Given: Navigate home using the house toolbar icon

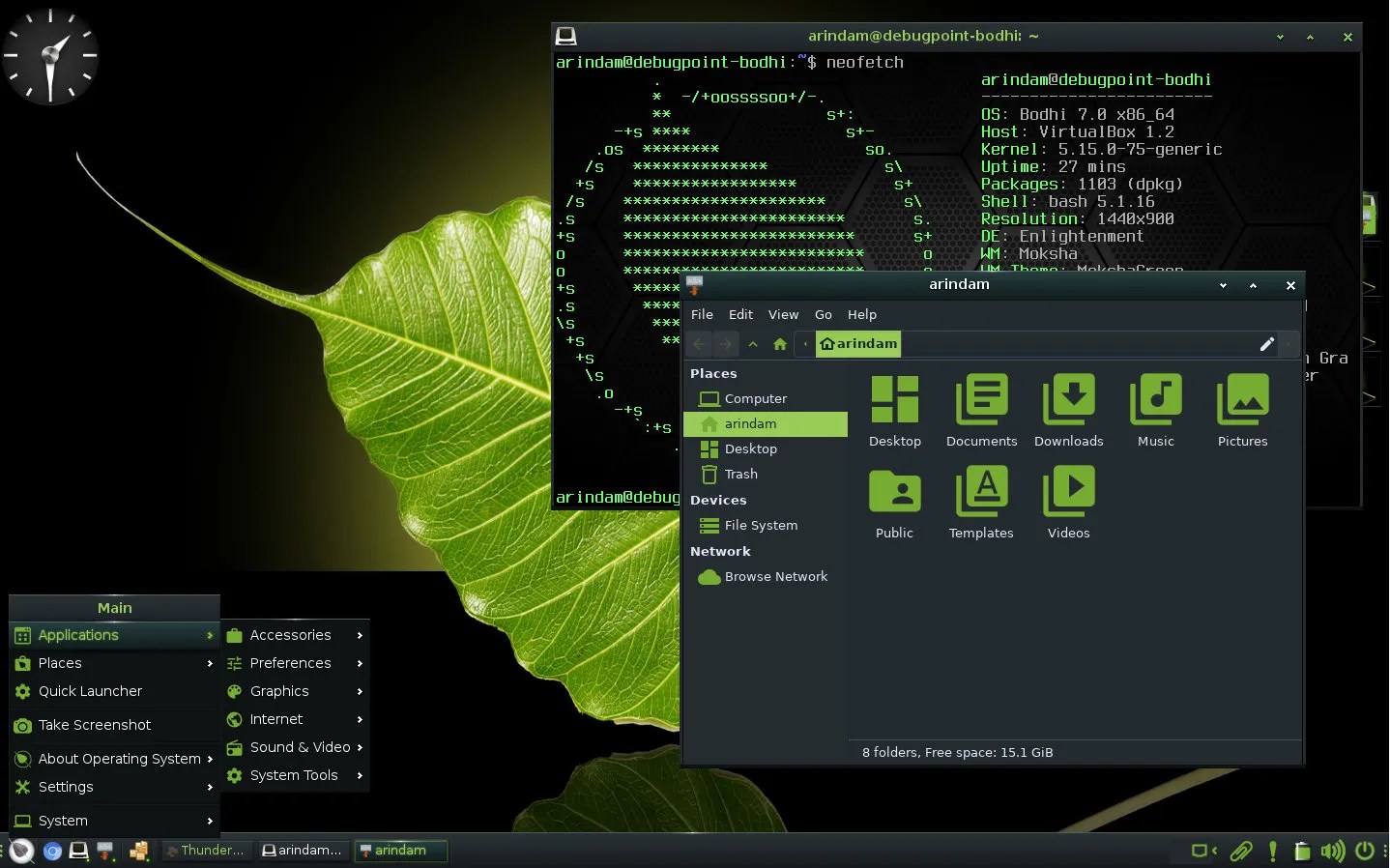Looking at the screenshot, I should (x=779, y=344).
